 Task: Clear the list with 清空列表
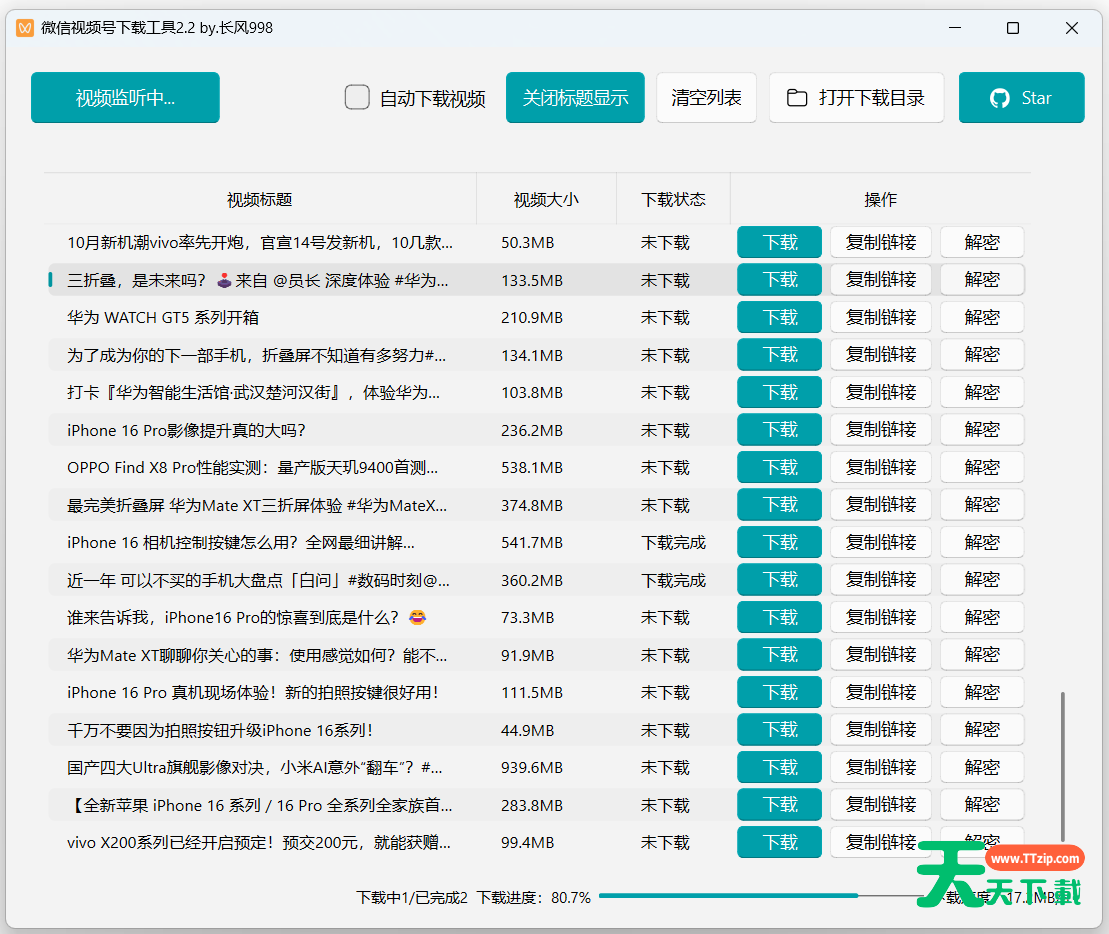(x=706, y=98)
